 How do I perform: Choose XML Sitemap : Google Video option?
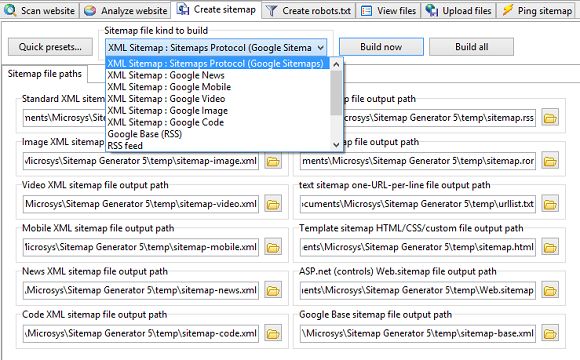(x=218, y=99)
